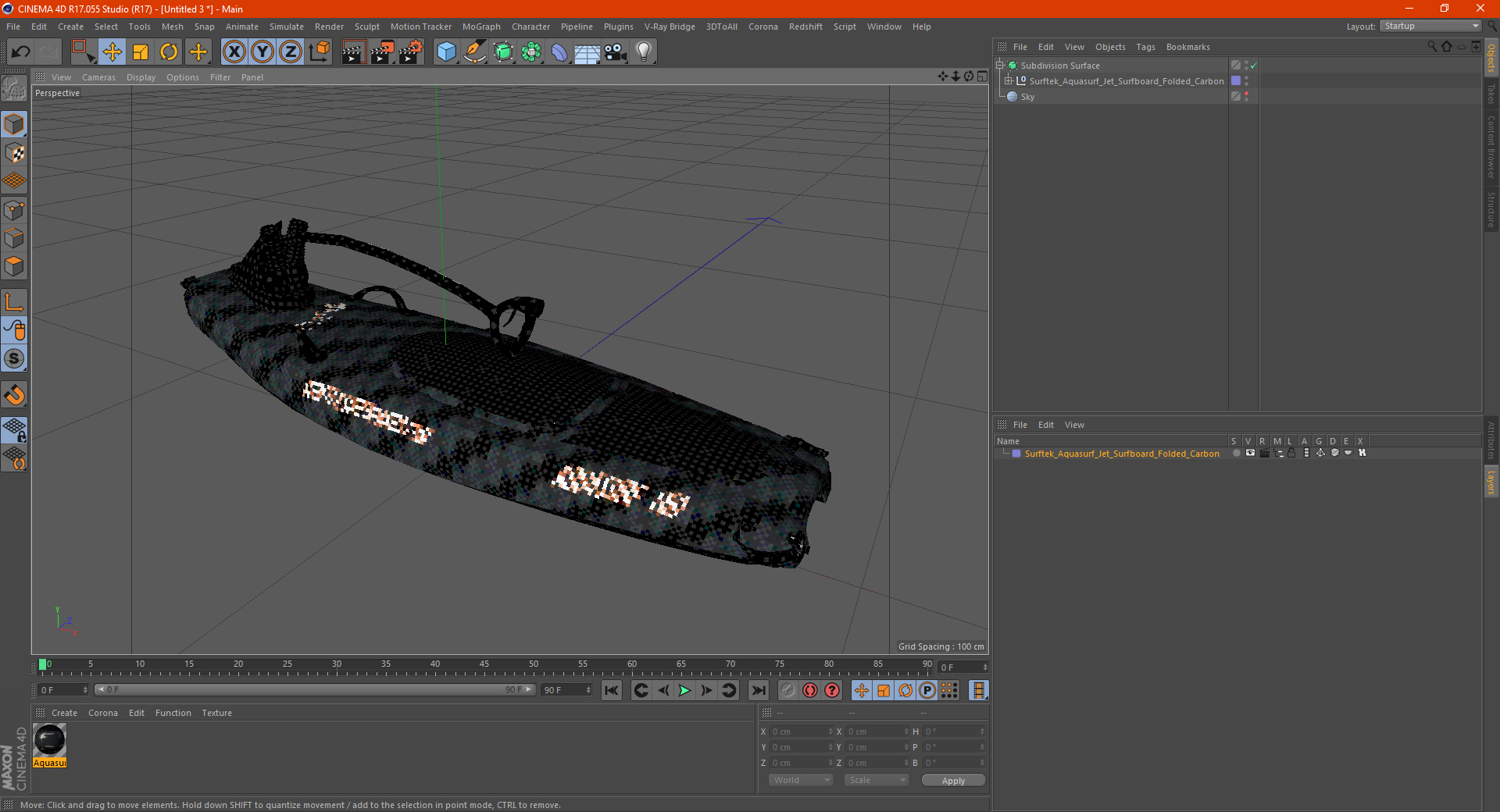The image size is (1500, 812).
Task: Add a Light object
Action: 643,52
